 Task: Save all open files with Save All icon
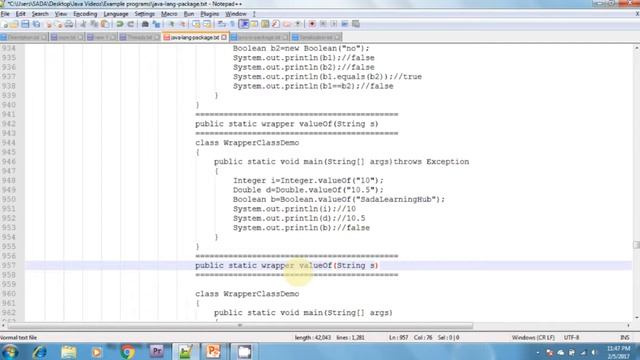click(x=36, y=24)
